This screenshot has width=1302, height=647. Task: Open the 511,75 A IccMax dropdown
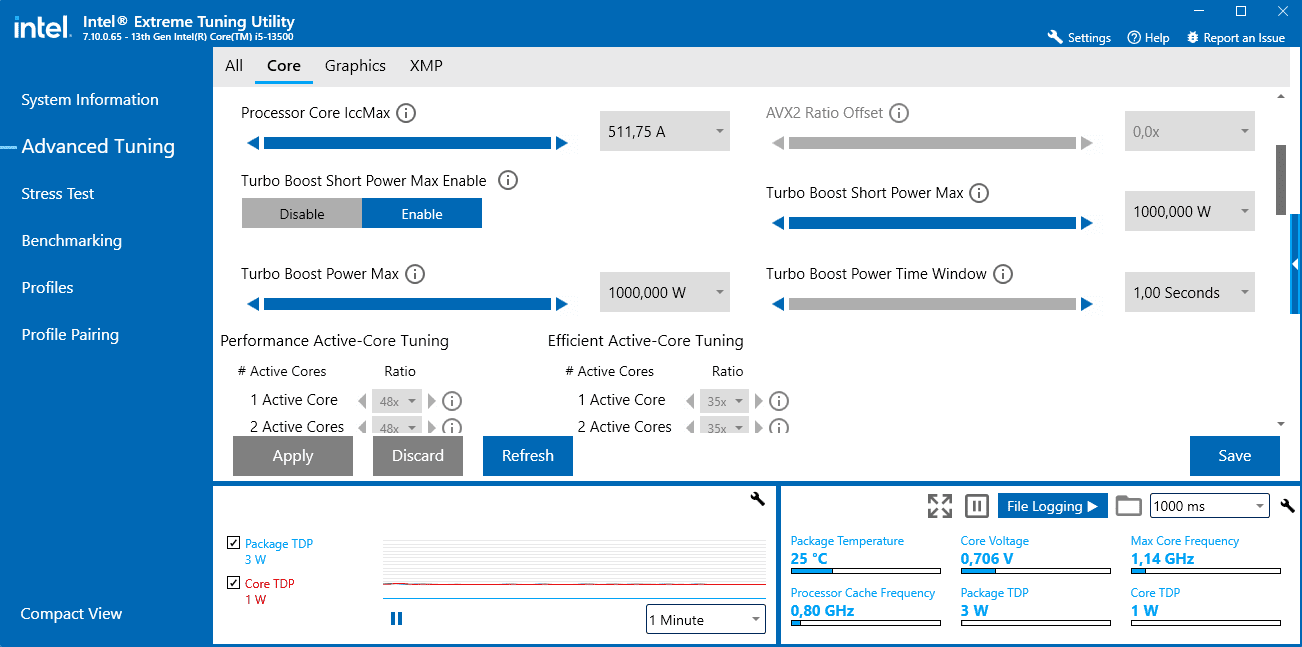coord(665,131)
